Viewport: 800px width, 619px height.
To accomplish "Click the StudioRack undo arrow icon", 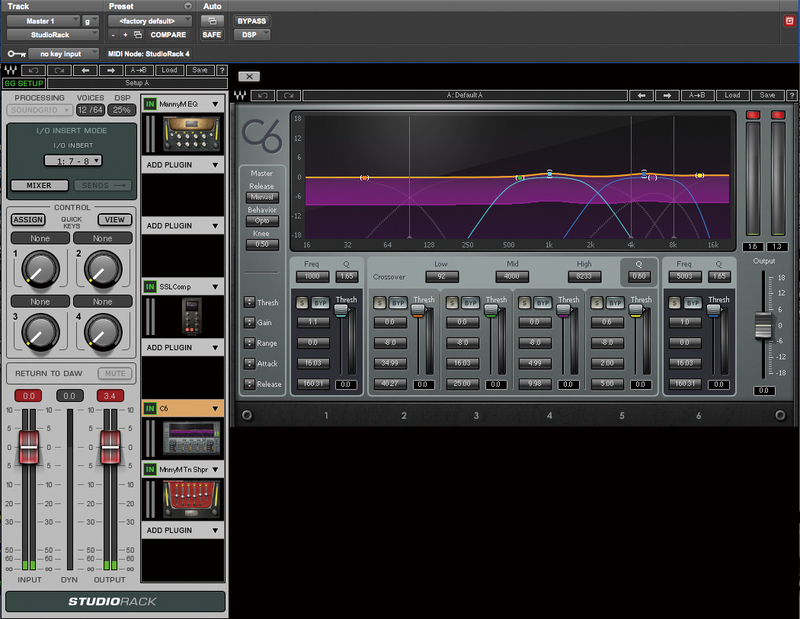I will click(33, 70).
